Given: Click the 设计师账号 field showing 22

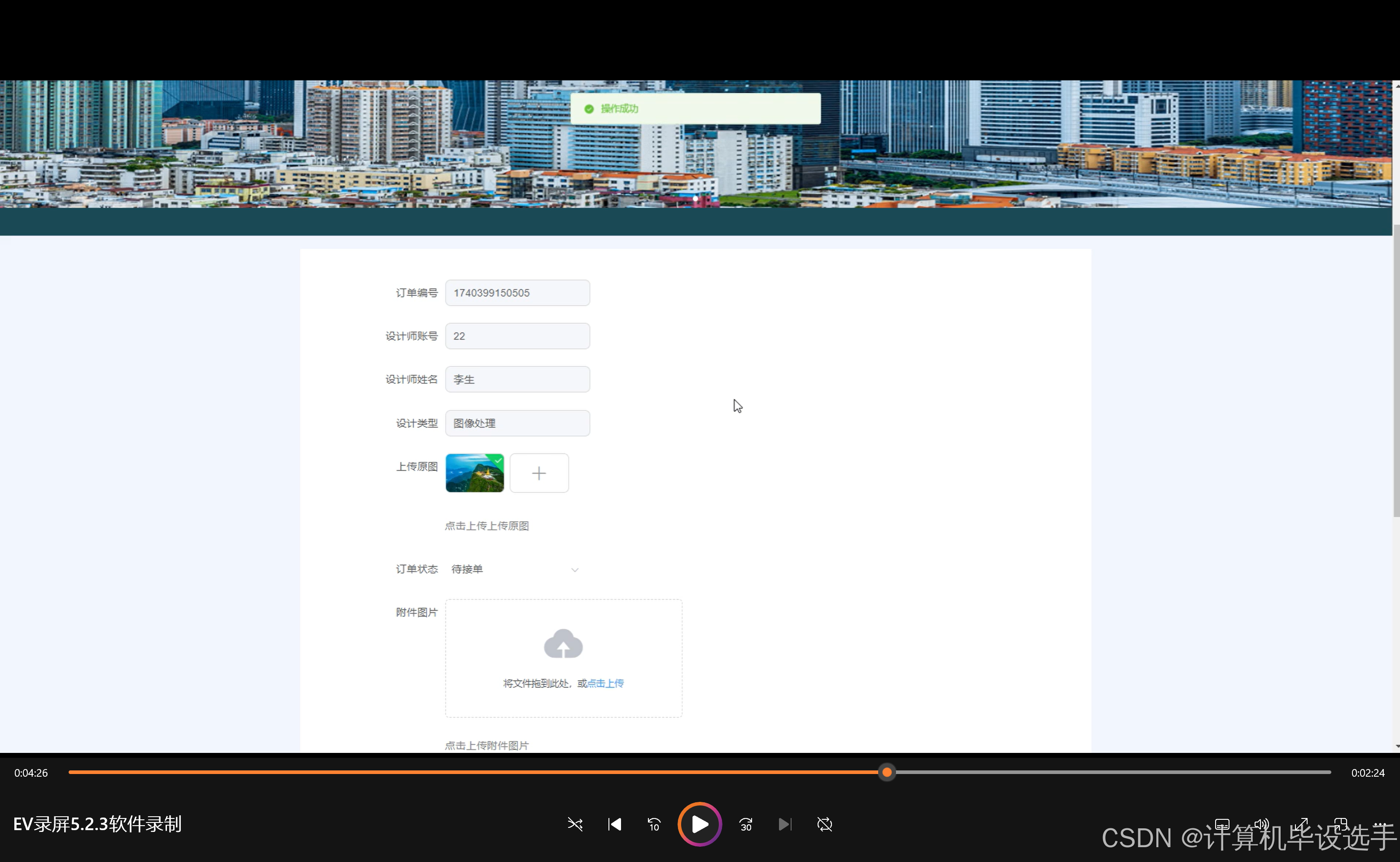Looking at the screenshot, I should pyautogui.click(x=517, y=336).
